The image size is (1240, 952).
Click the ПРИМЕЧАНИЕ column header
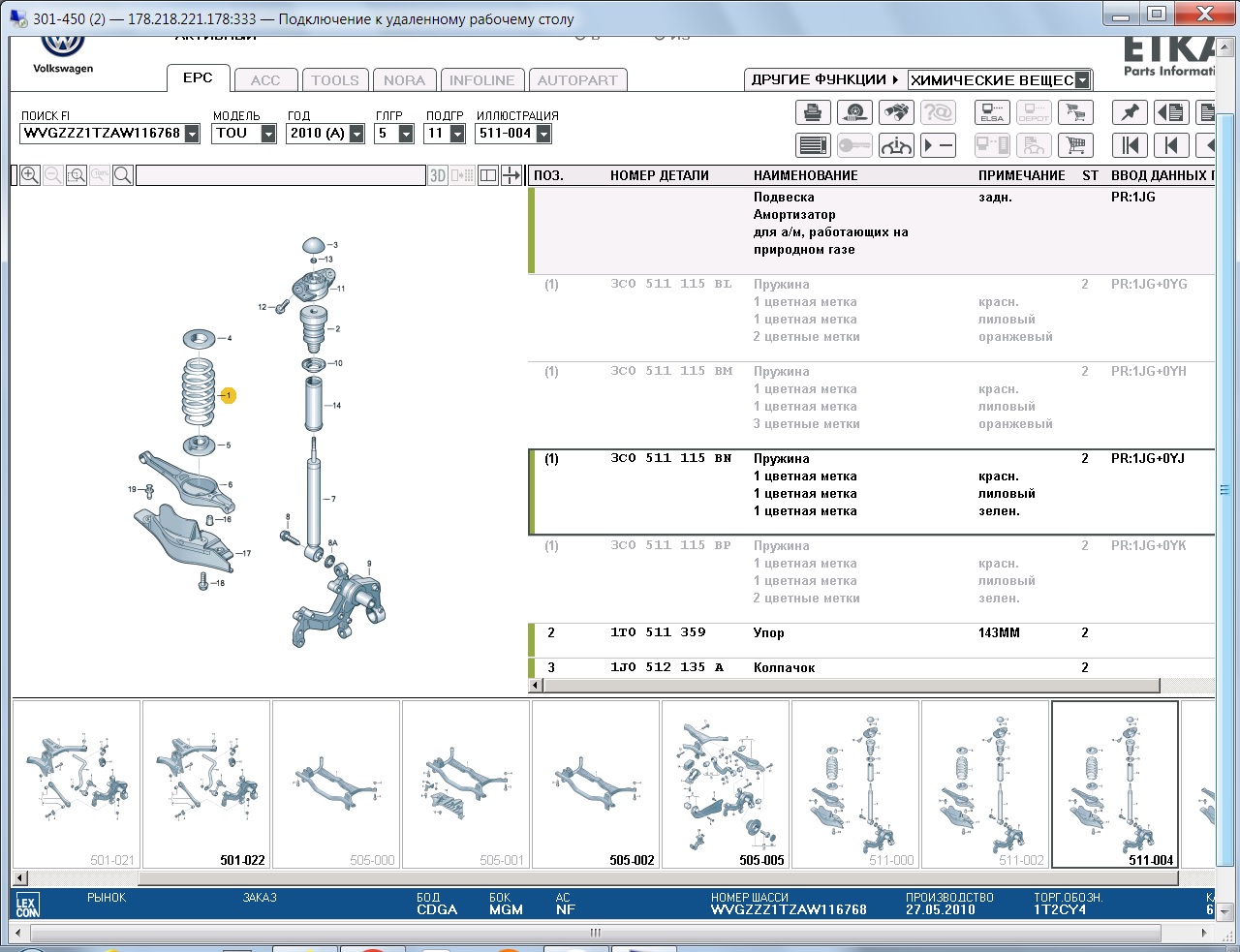[1022, 175]
